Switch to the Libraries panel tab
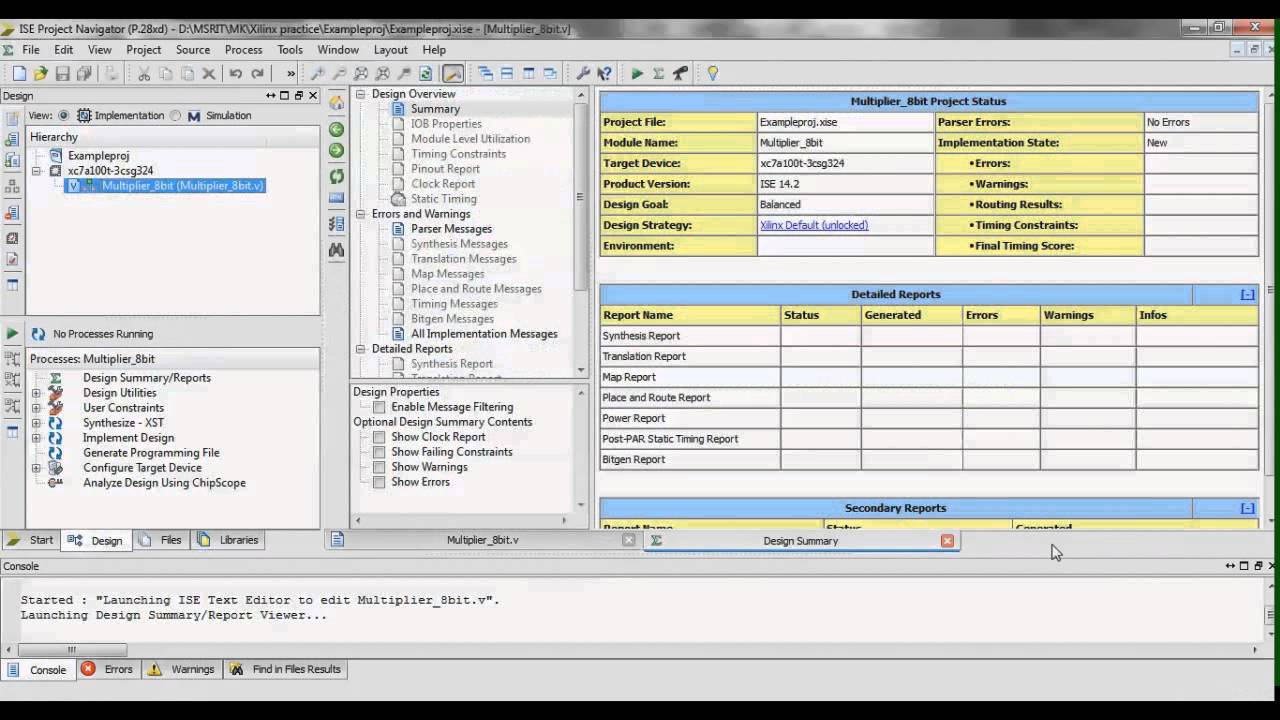This screenshot has height=720, width=1280. pyautogui.click(x=229, y=540)
